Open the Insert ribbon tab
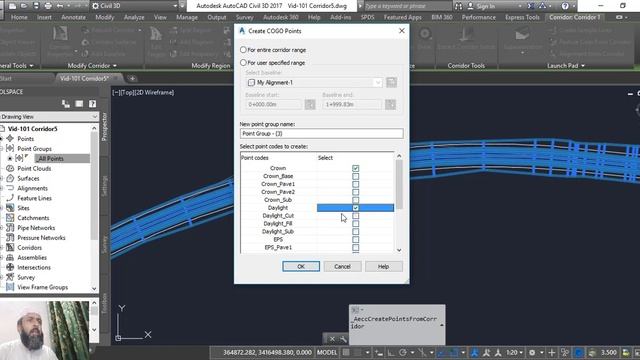This screenshot has width=640, height=360. click(44, 17)
